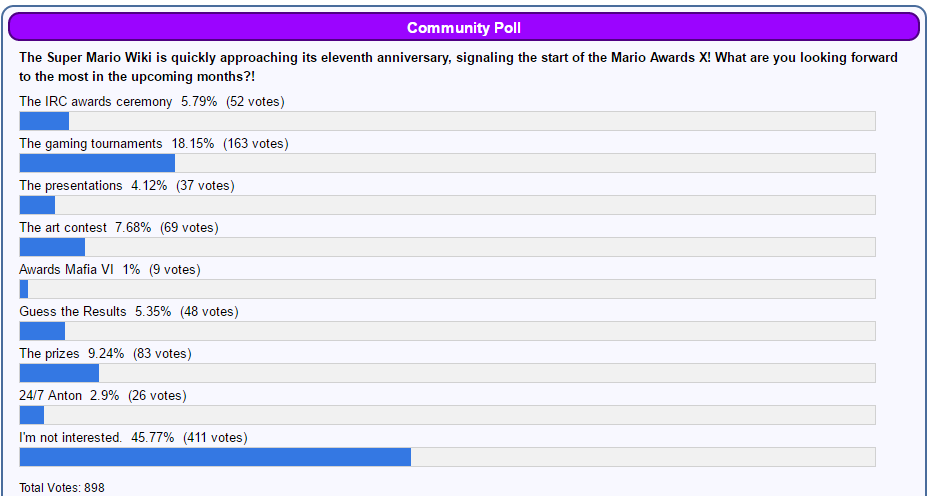Click the 'I'm not interested.' blue bar
Viewport: 928px width, 496px height.
coord(215,457)
